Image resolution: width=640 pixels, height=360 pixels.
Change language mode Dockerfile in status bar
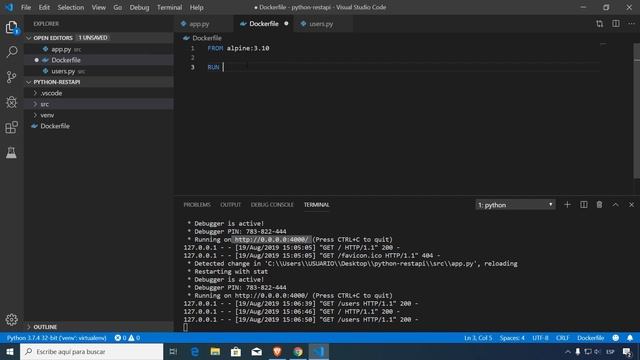point(591,338)
